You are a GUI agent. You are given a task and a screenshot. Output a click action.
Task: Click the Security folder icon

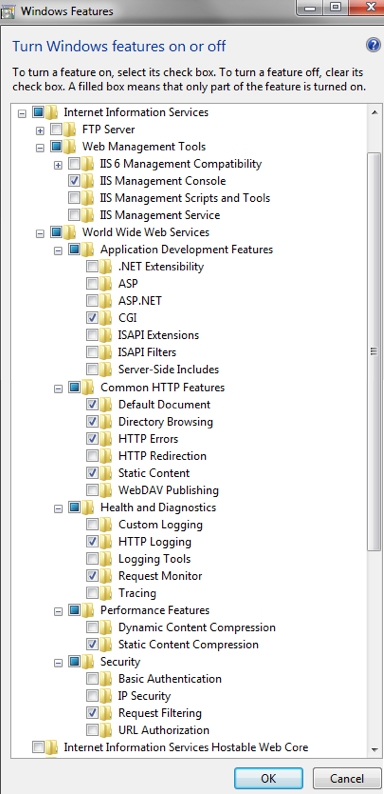pyautogui.click(x=88, y=661)
